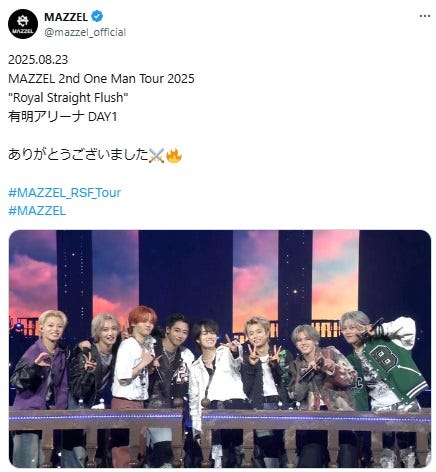436x472 pixels.
Task: Open the three-dot more options menu
Action: pyautogui.click(x=425, y=16)
